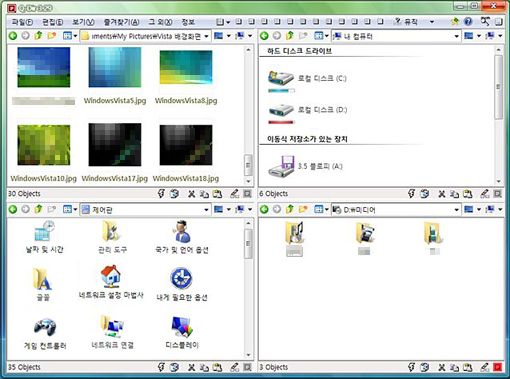
Task: Select the 로컬 디스크 (C:) drive icon
Action: (281, 78)
